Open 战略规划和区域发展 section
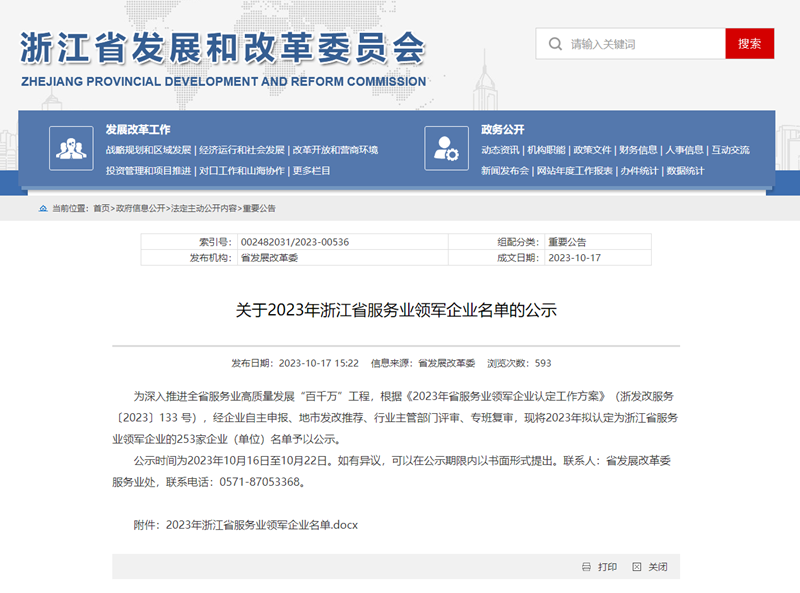 point(148,150)
